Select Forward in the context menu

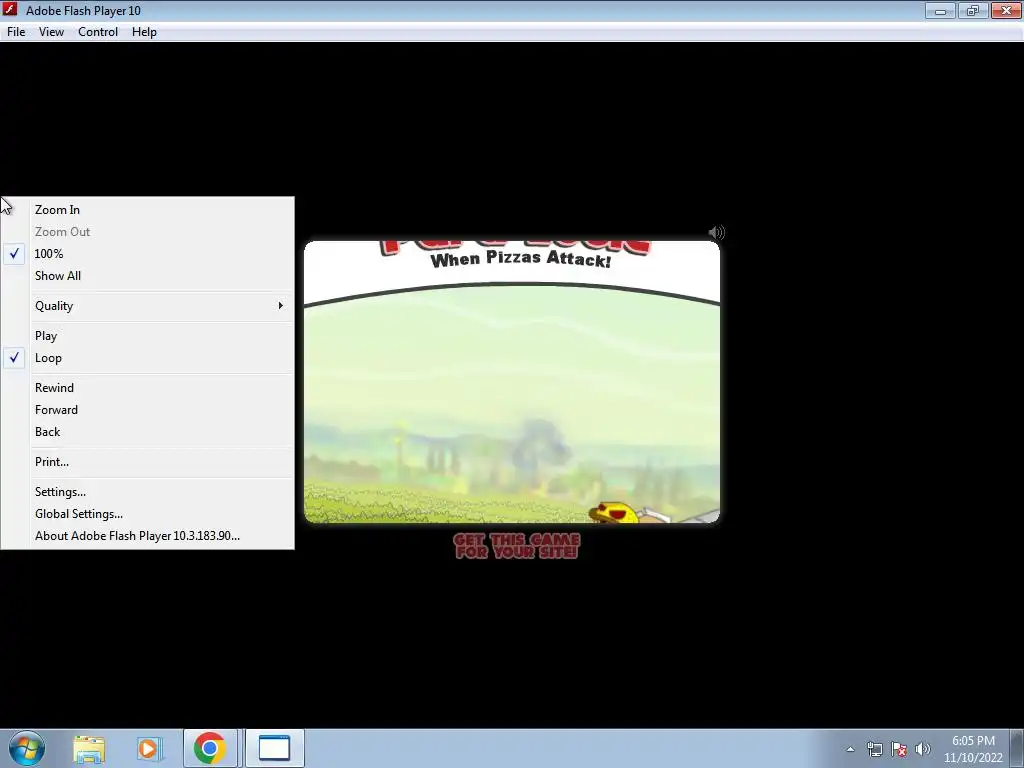[148, 410]
